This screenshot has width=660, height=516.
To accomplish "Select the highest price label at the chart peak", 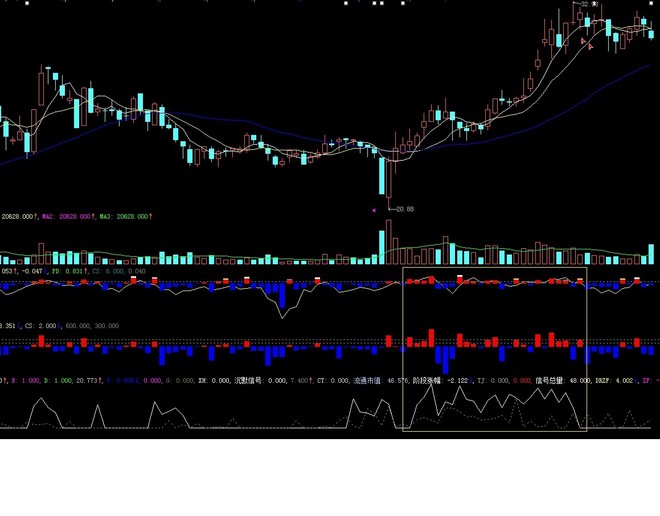I will 589,4.
